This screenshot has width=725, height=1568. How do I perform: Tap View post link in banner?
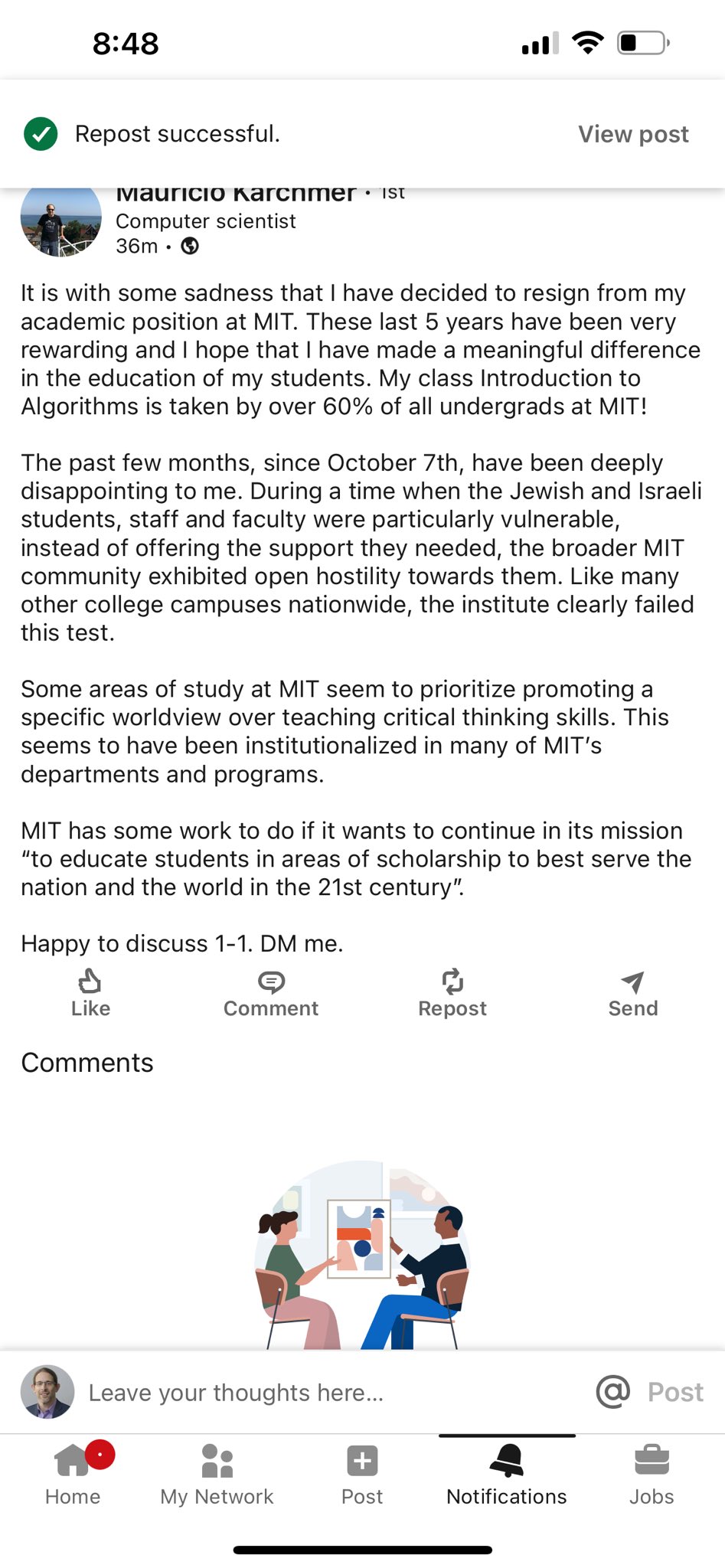point(633,134)
